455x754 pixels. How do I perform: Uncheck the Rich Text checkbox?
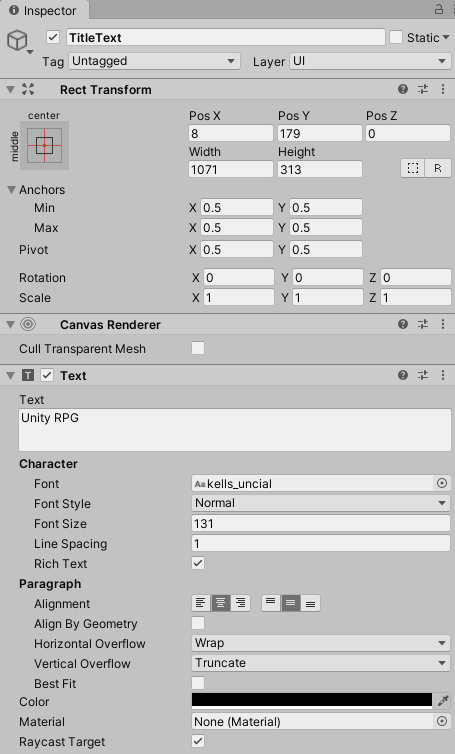click(198, 563)
